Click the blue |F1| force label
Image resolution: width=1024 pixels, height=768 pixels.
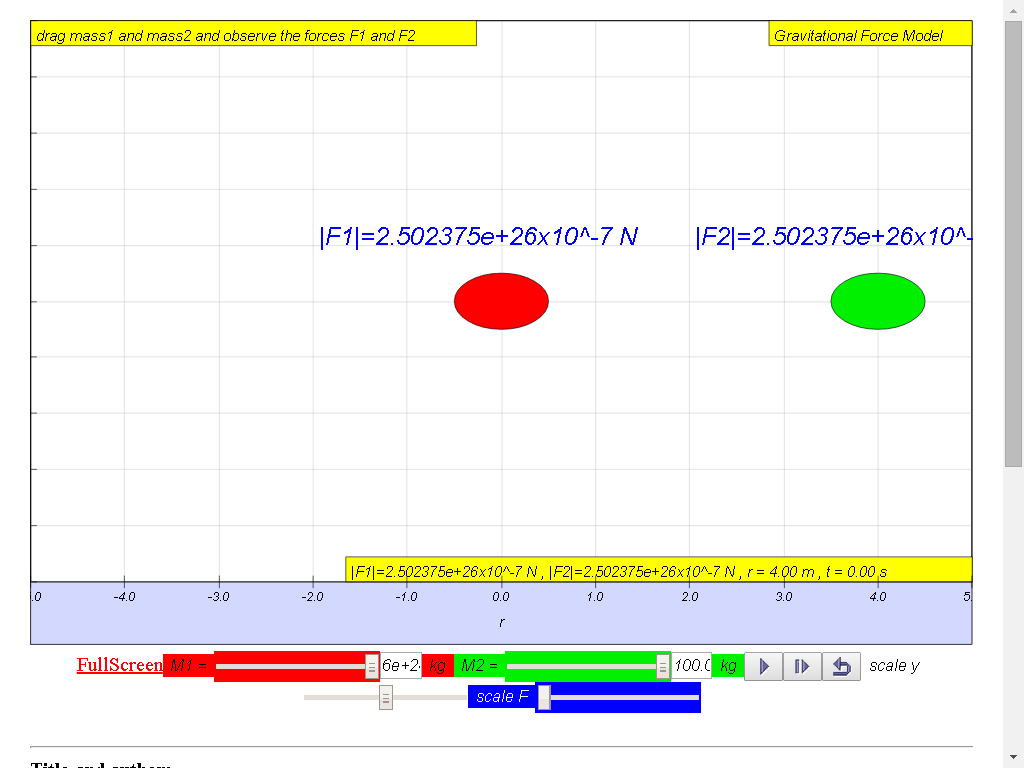click(x=478, y=237)
